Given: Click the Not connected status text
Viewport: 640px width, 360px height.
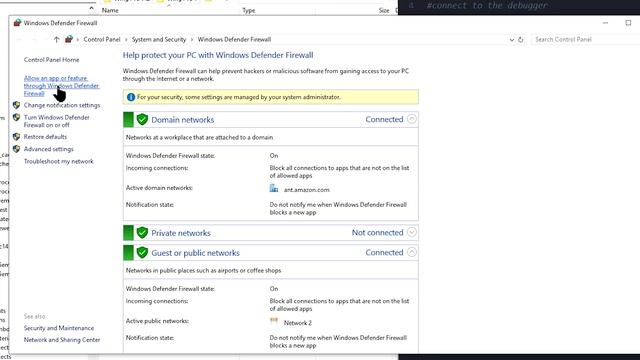Looking at the screenshot, I should (378, 232).
